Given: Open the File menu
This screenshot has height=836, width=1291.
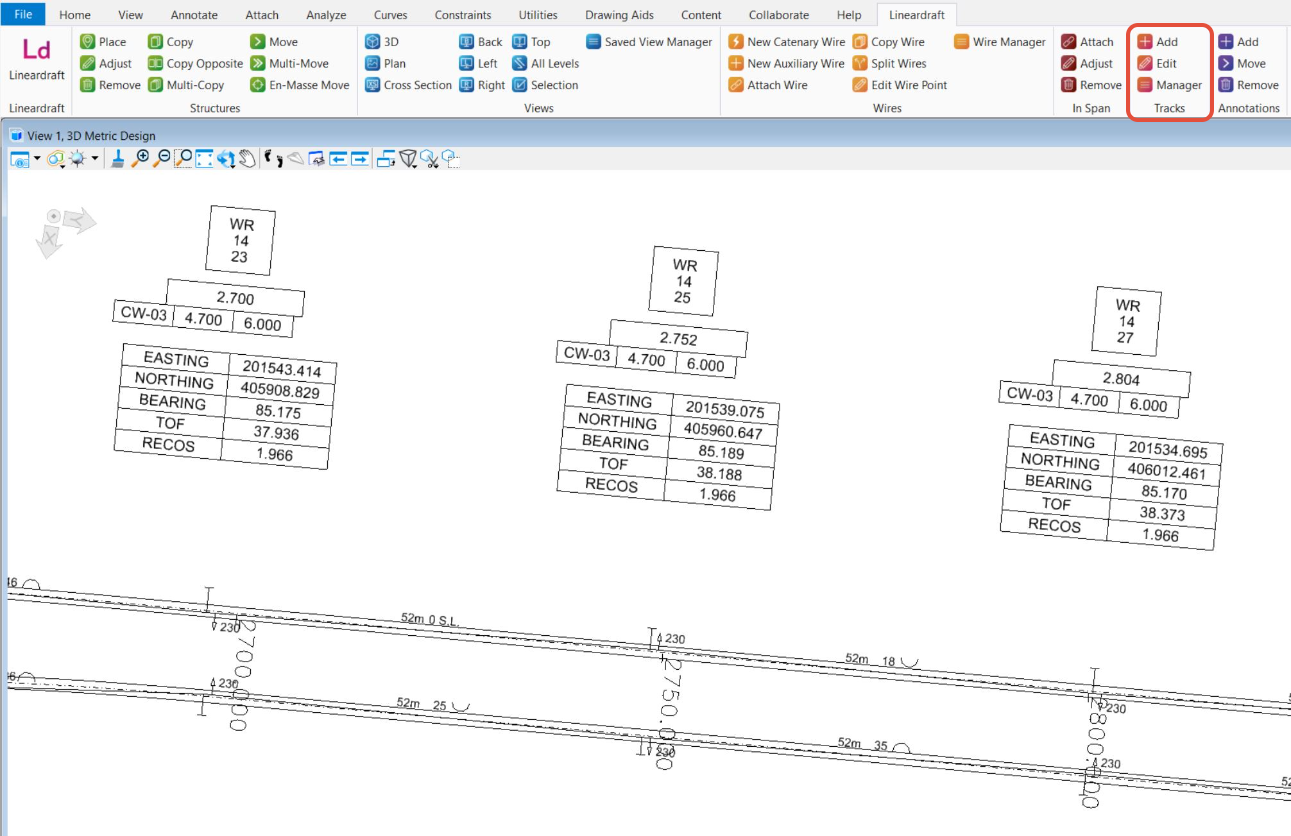Looking at the screenshot, I should pos(23,15).
